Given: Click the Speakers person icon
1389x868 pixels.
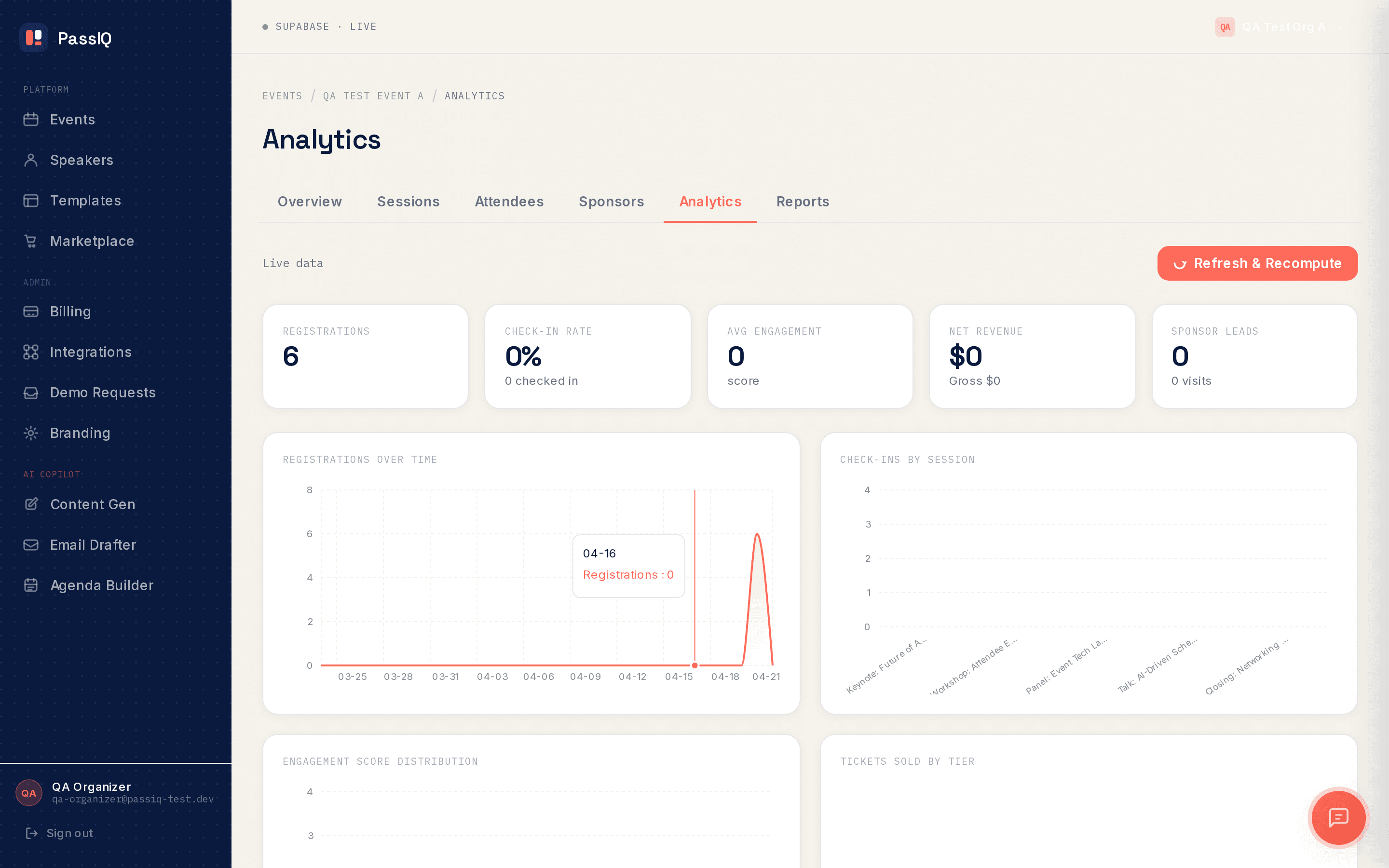Looking at the screenshot, I should coord(31,160).
